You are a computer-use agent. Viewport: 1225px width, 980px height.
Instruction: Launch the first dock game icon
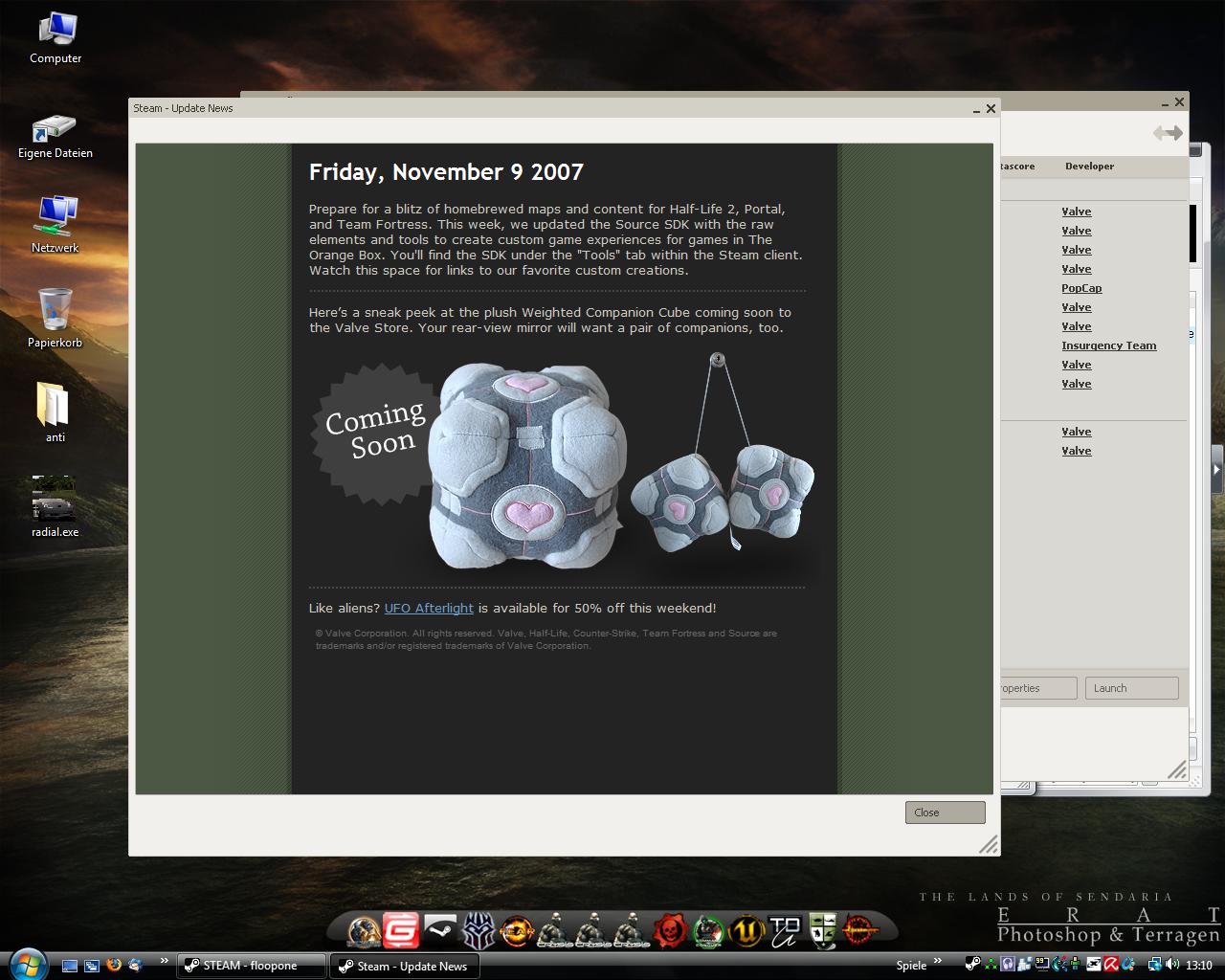(x=364, y=929)
